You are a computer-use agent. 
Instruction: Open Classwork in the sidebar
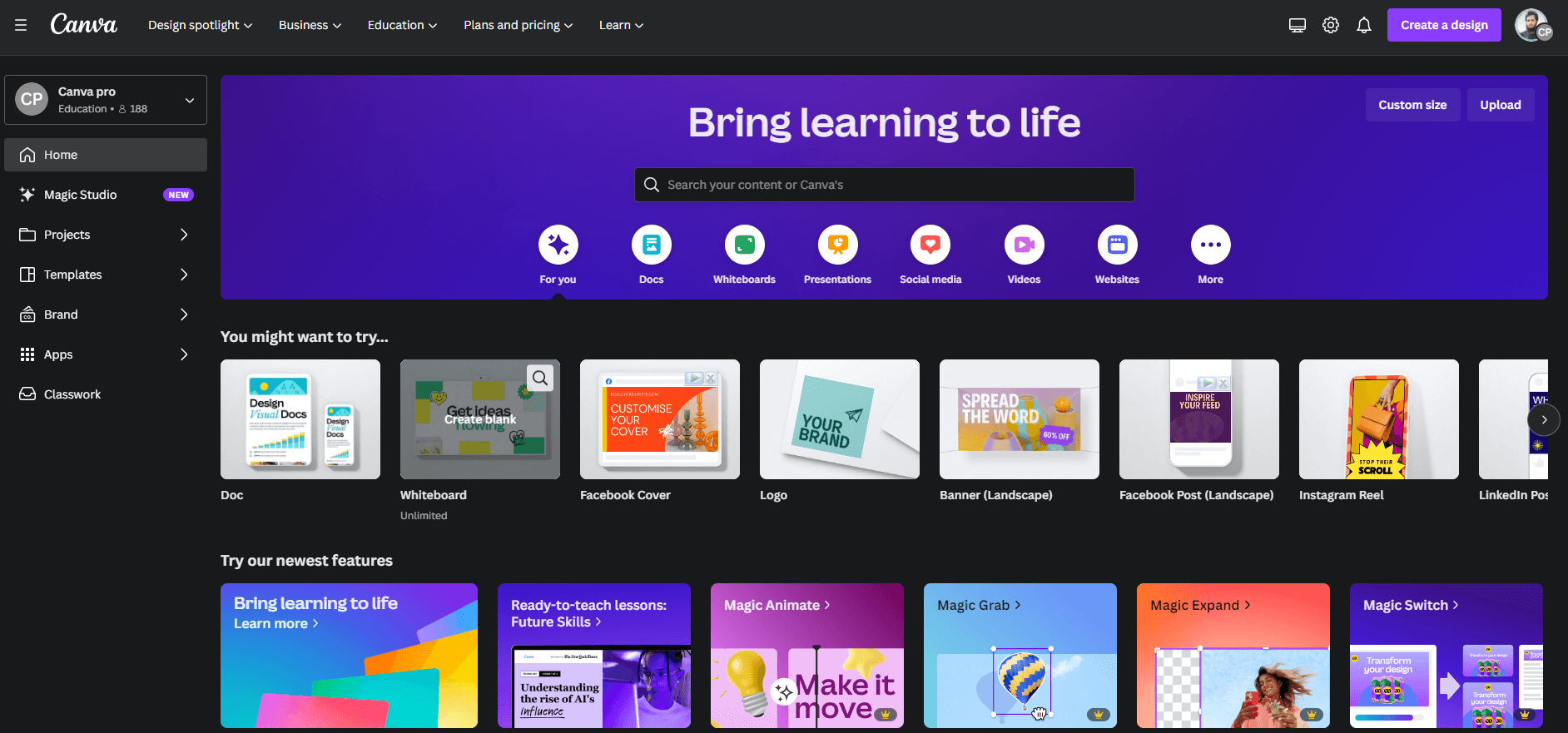(x=106, y=394)
